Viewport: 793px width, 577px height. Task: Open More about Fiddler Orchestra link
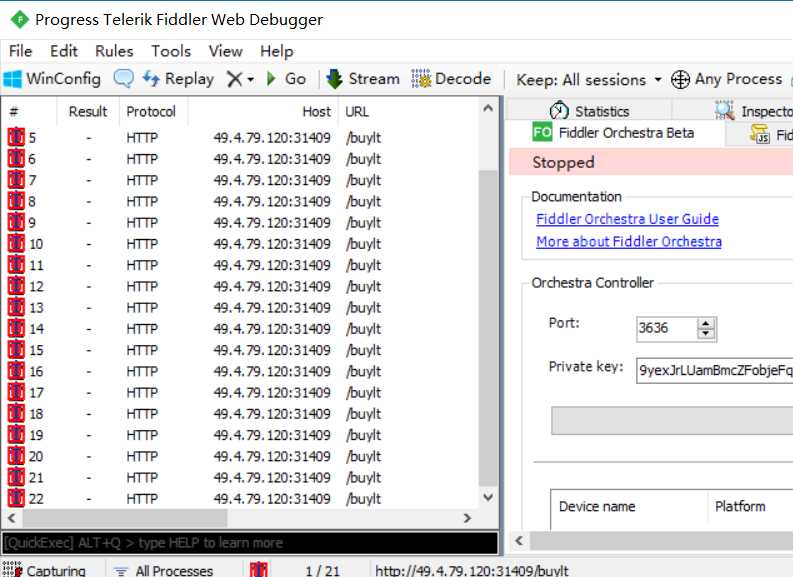click(629, 242)
